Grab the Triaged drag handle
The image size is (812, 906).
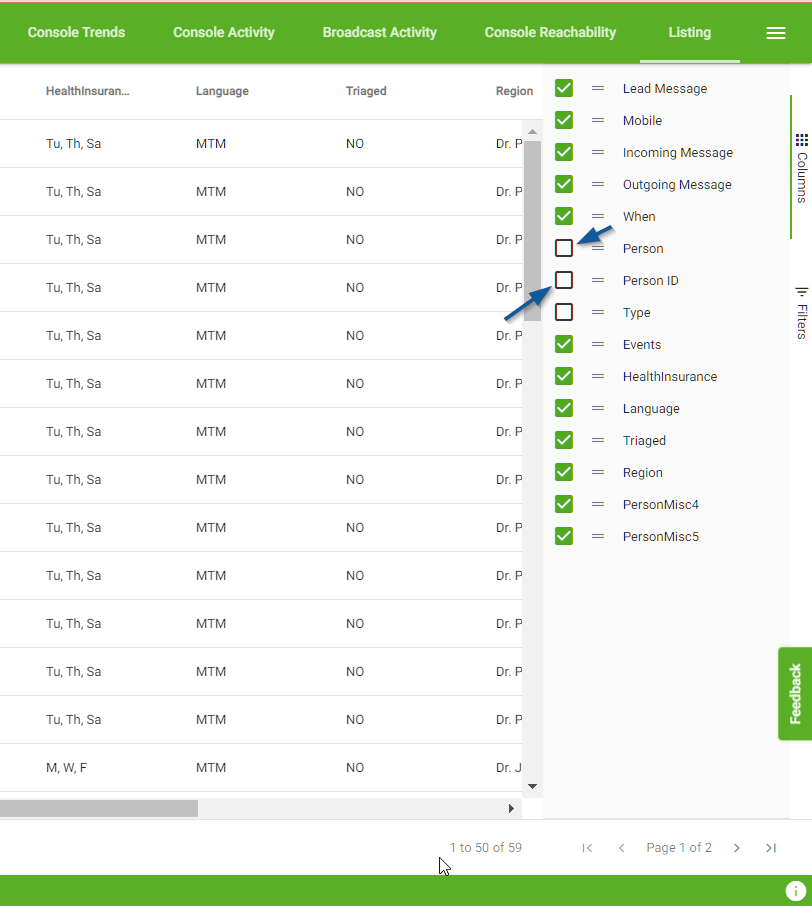(598, 440)
